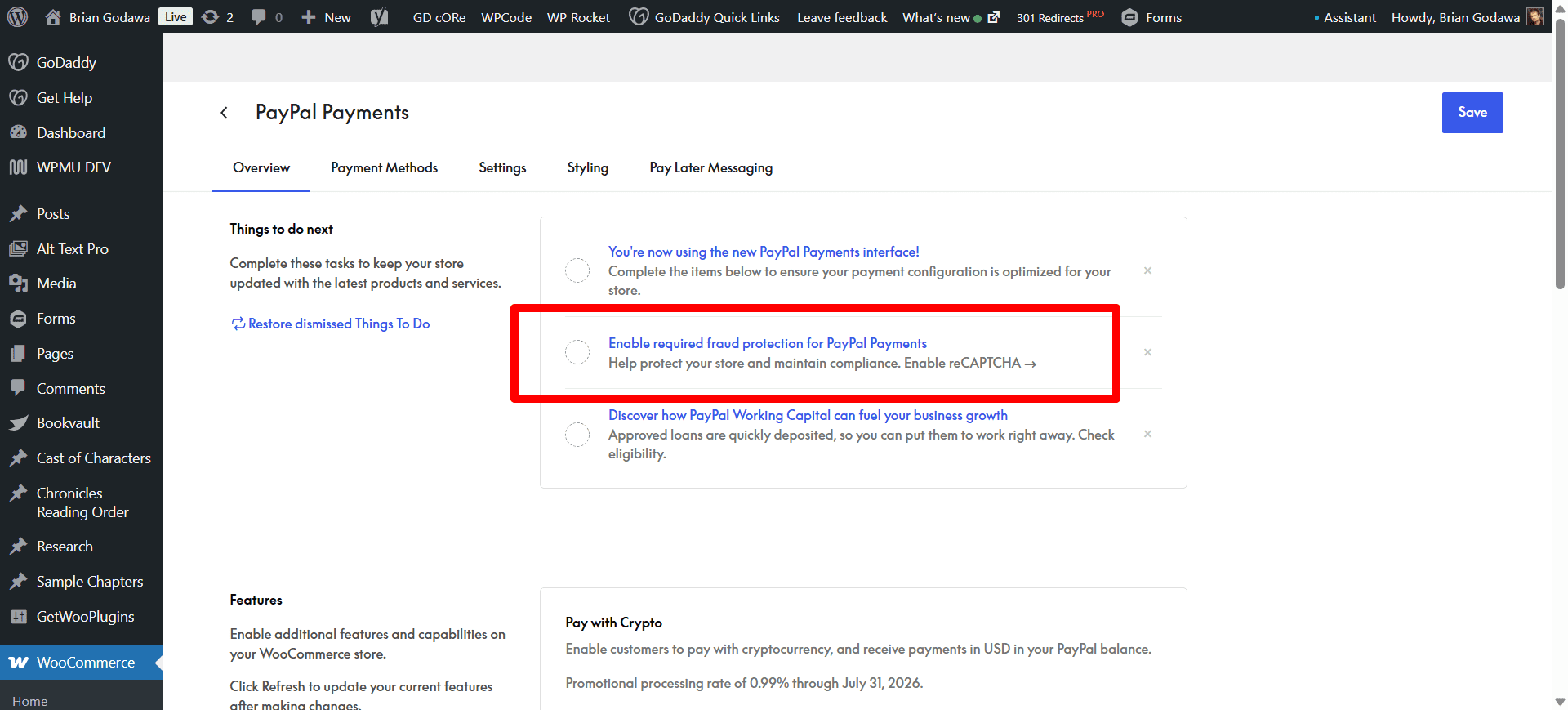Click the WPMU DEV sidebar icon
The width and height of the screenshot is (1568, 710).
click(x=18, y=167)
